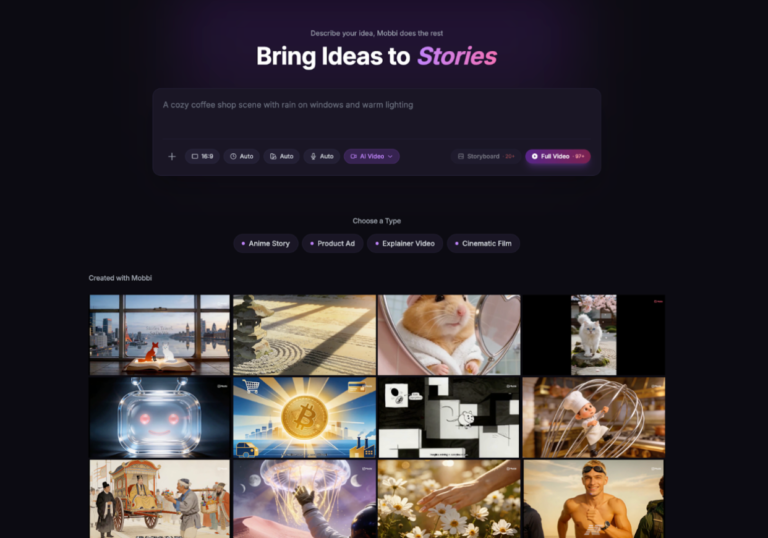The image size is (768, 538).
Task: Open the style Auto setting chip
Action: [282, 156]
